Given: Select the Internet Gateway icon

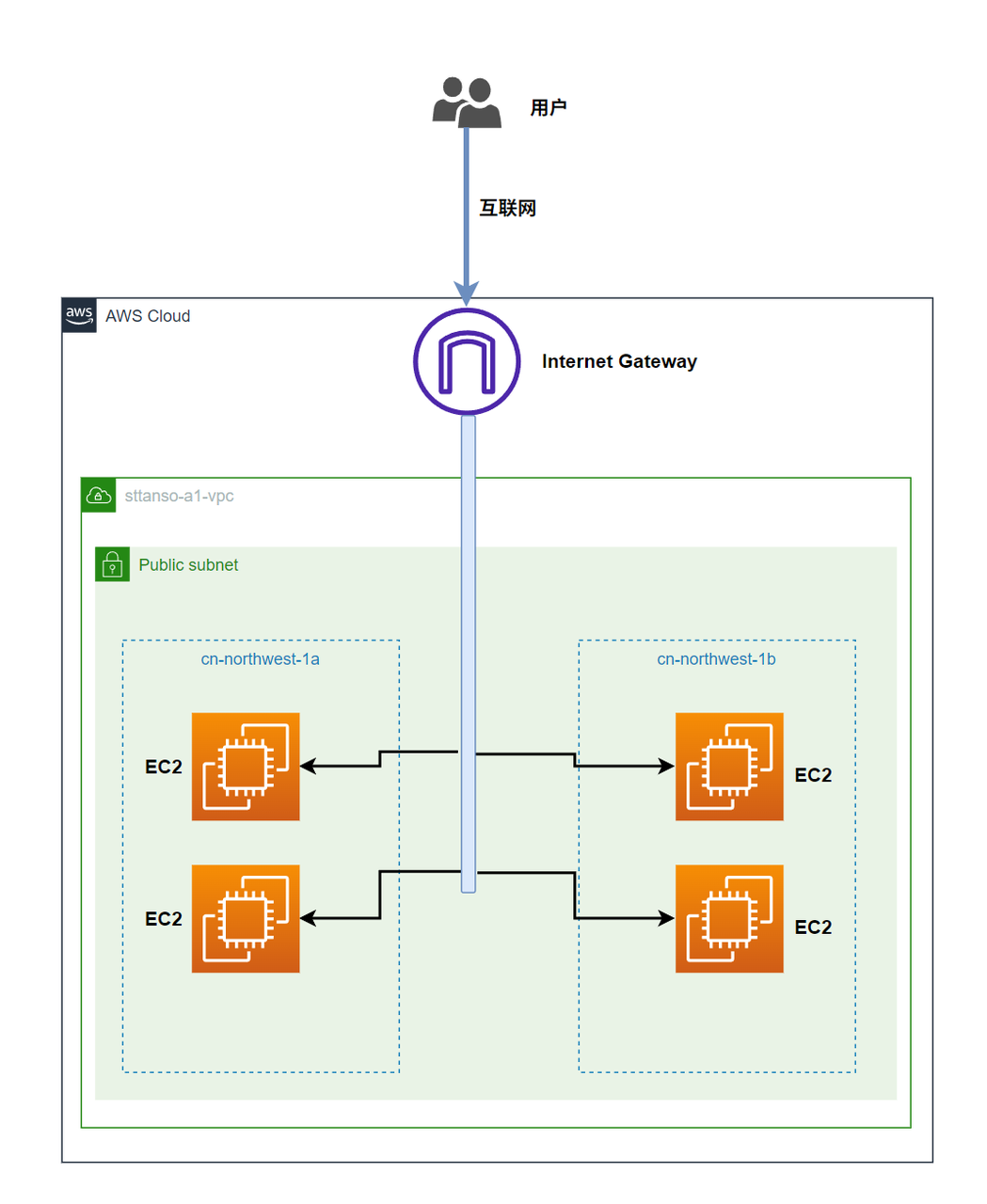Looking at the screenshot, I should click(467, 361).
